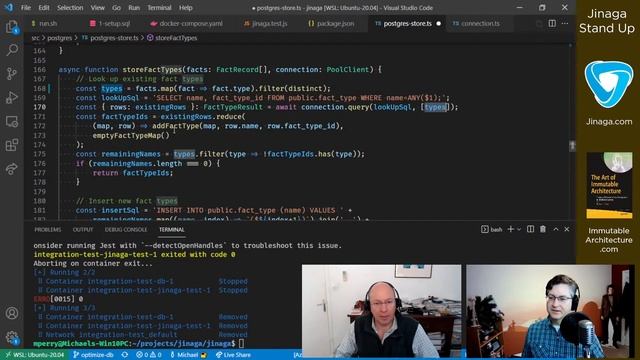Image resolution: width=640 pixels, height=360 pixels.
Task: Open the Extensions view
Action: tap(12, 145)
